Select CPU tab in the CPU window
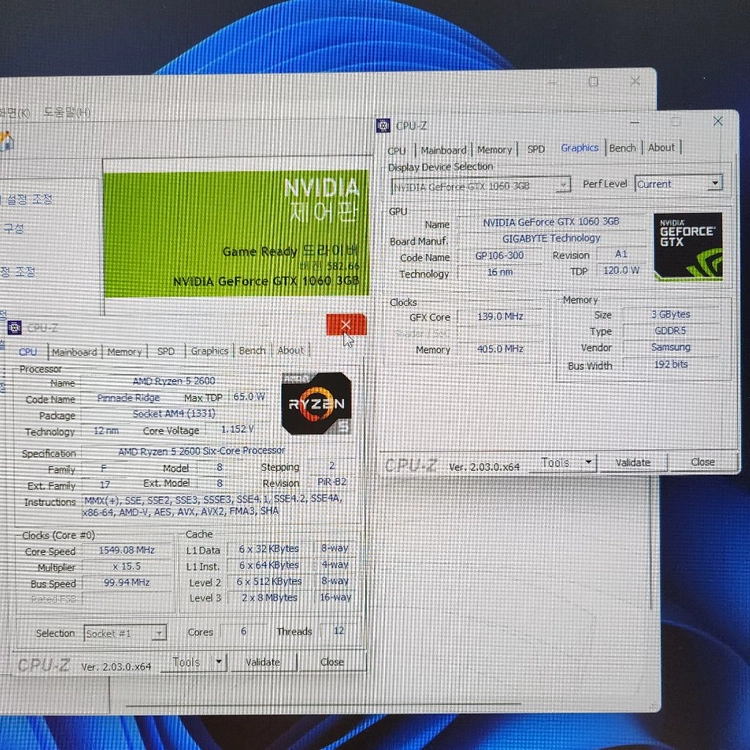This screenshot has width=750, height=750. [28, 352]
